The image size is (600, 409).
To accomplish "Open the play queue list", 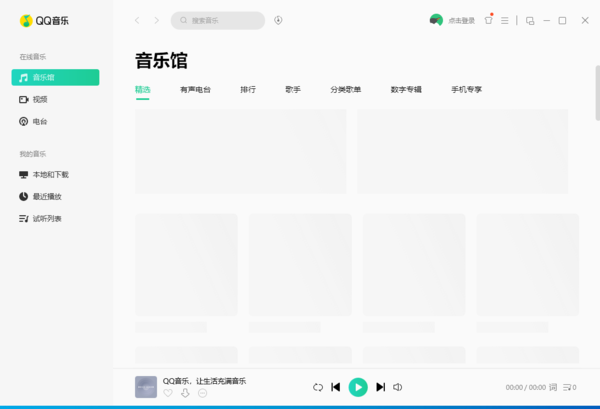I will (x=570, y=387).
